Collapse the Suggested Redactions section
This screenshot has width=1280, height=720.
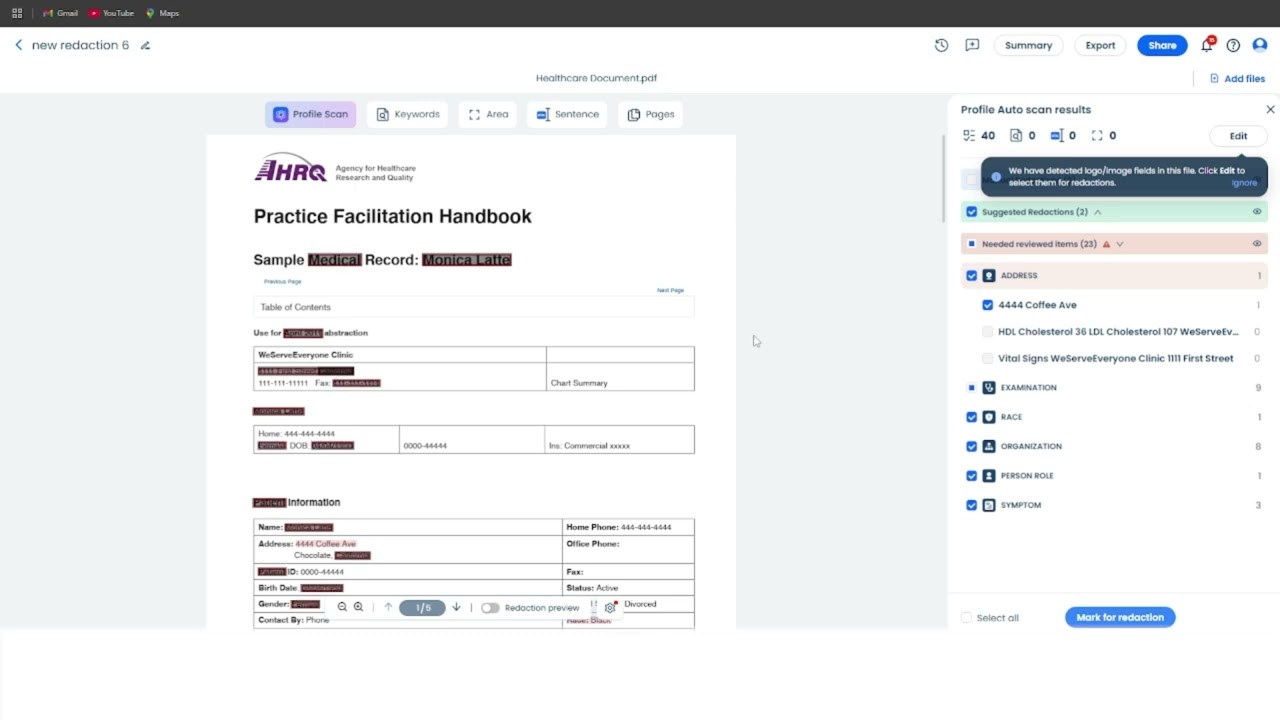(1097, 212)
